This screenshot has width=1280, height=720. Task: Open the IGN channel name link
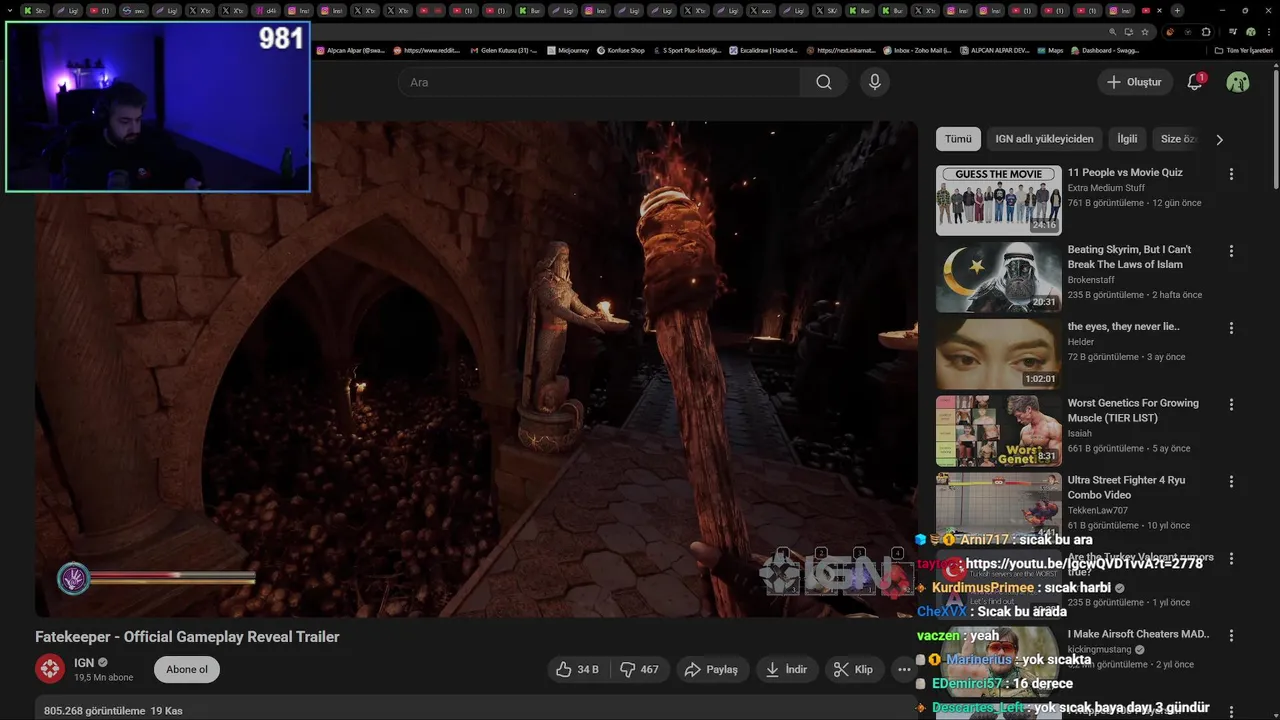pos(84,662)
